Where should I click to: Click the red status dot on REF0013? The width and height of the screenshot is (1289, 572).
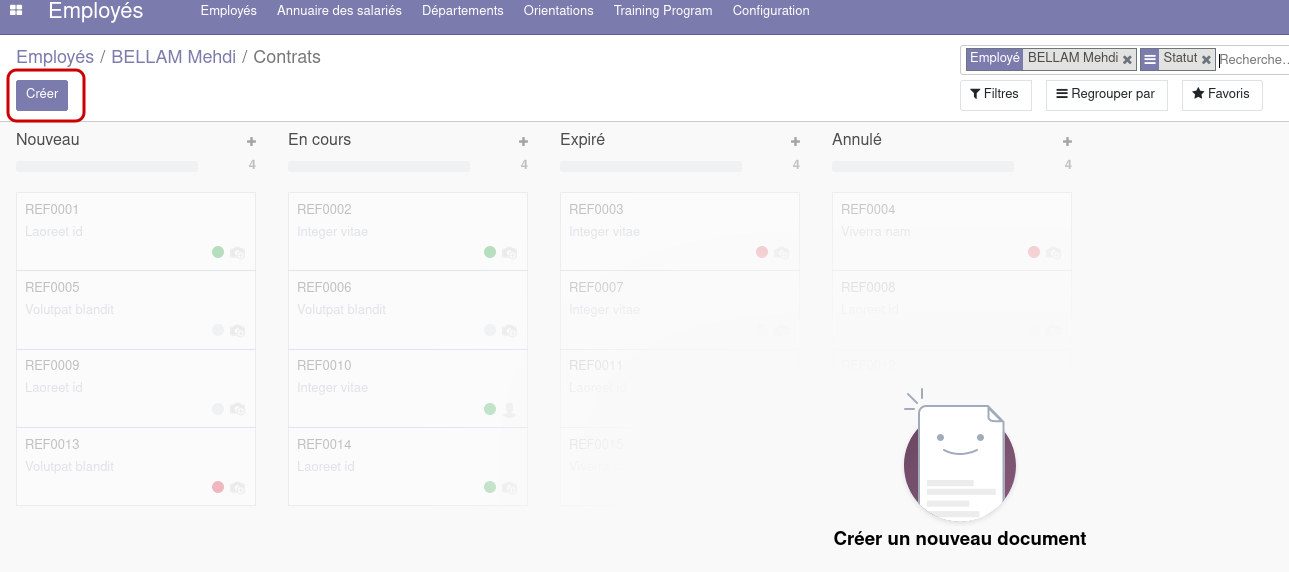218,487
